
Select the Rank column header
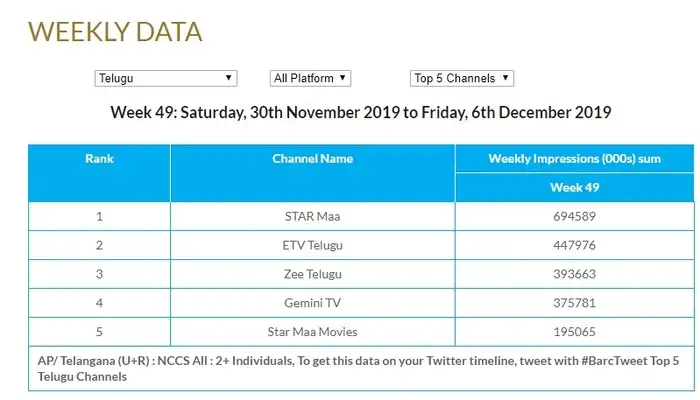point(99,159)
